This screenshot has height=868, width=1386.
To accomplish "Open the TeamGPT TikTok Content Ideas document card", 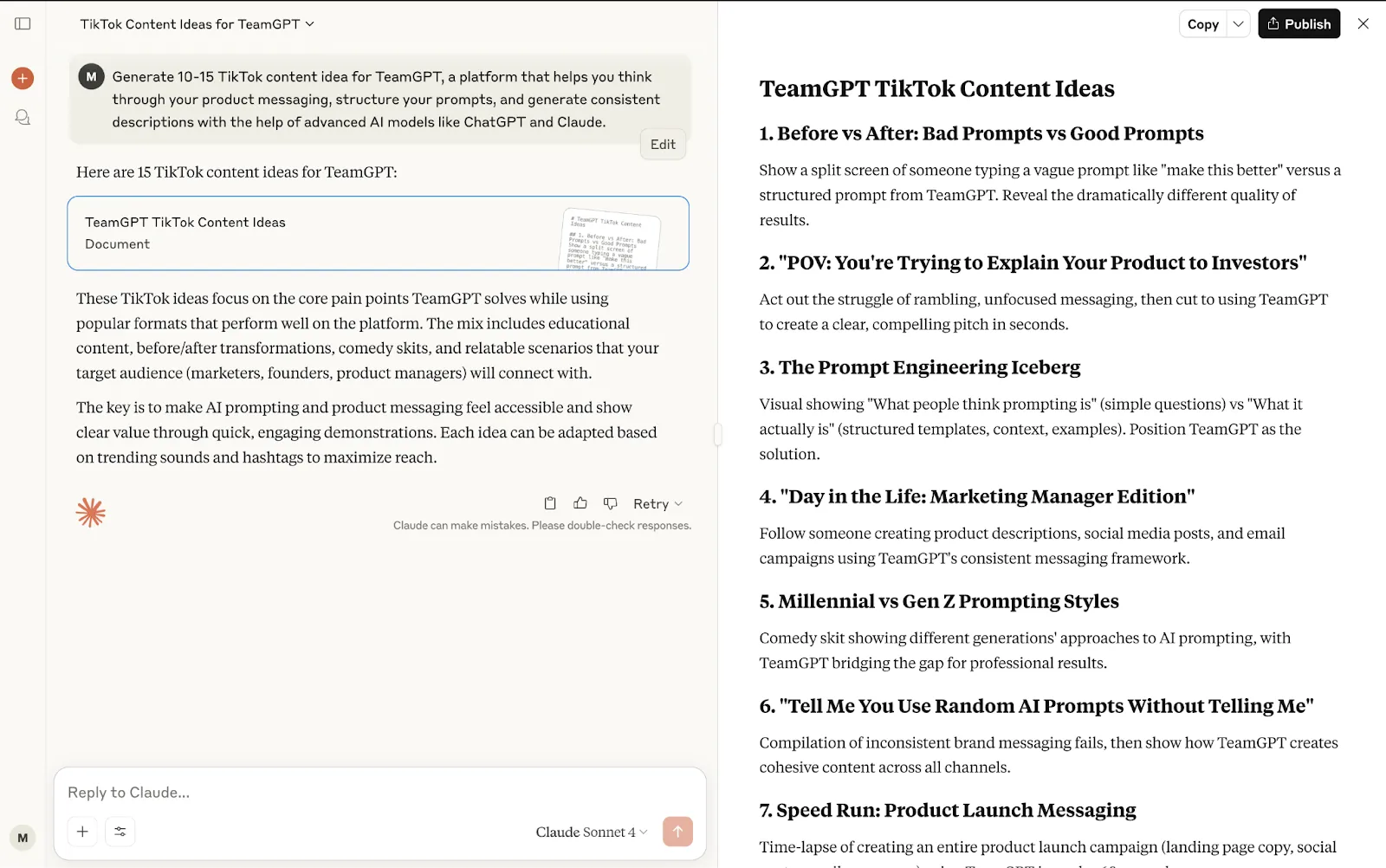I will [378, 233].
